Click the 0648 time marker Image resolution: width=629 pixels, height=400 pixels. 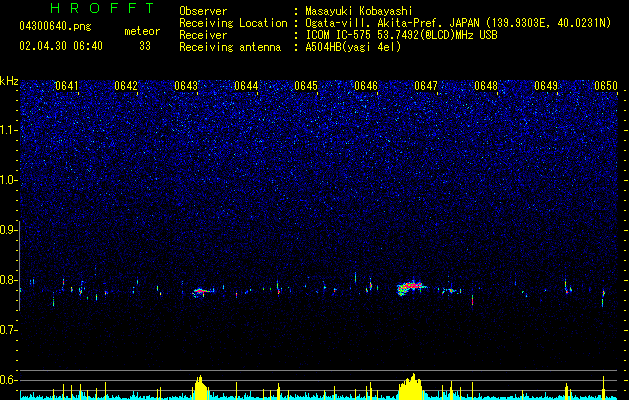tap(486, 86)
